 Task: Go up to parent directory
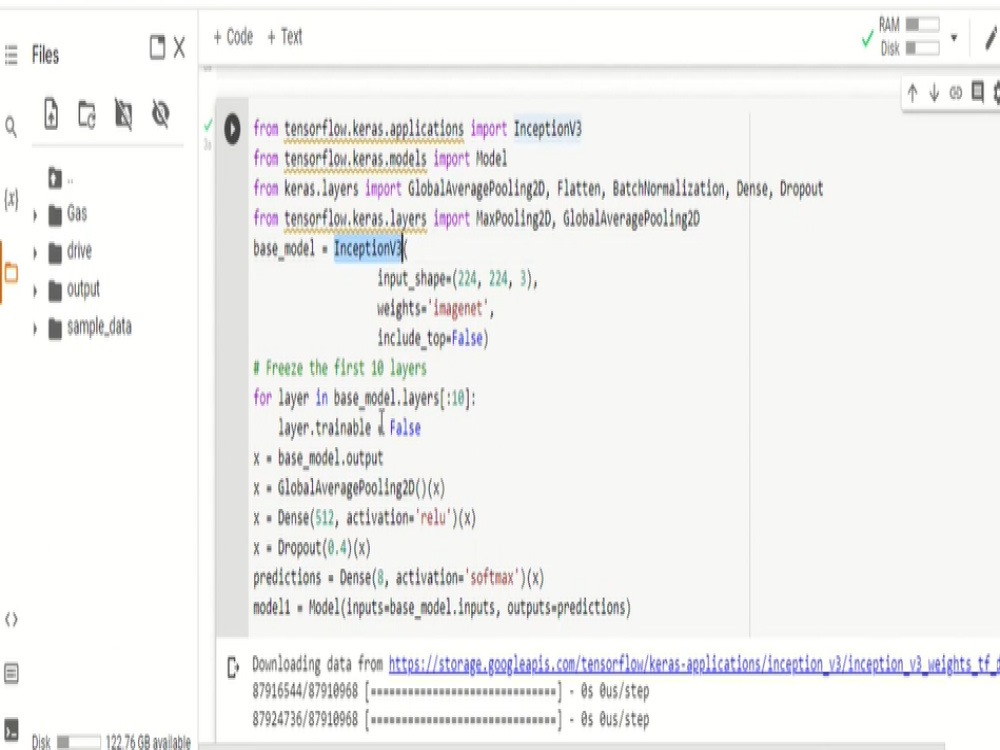[55, 178]
